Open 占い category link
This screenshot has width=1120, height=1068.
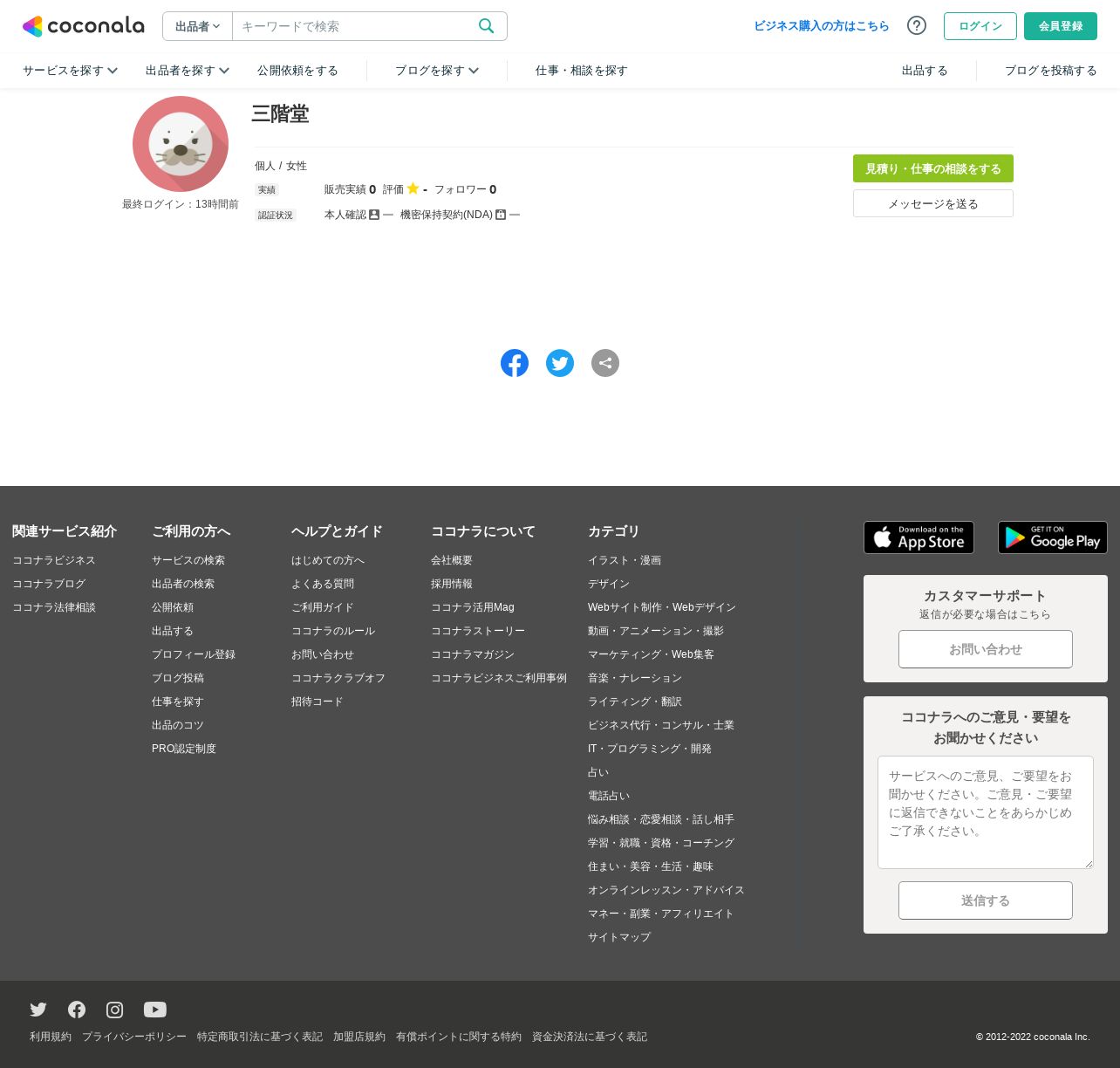pos(598,772)
